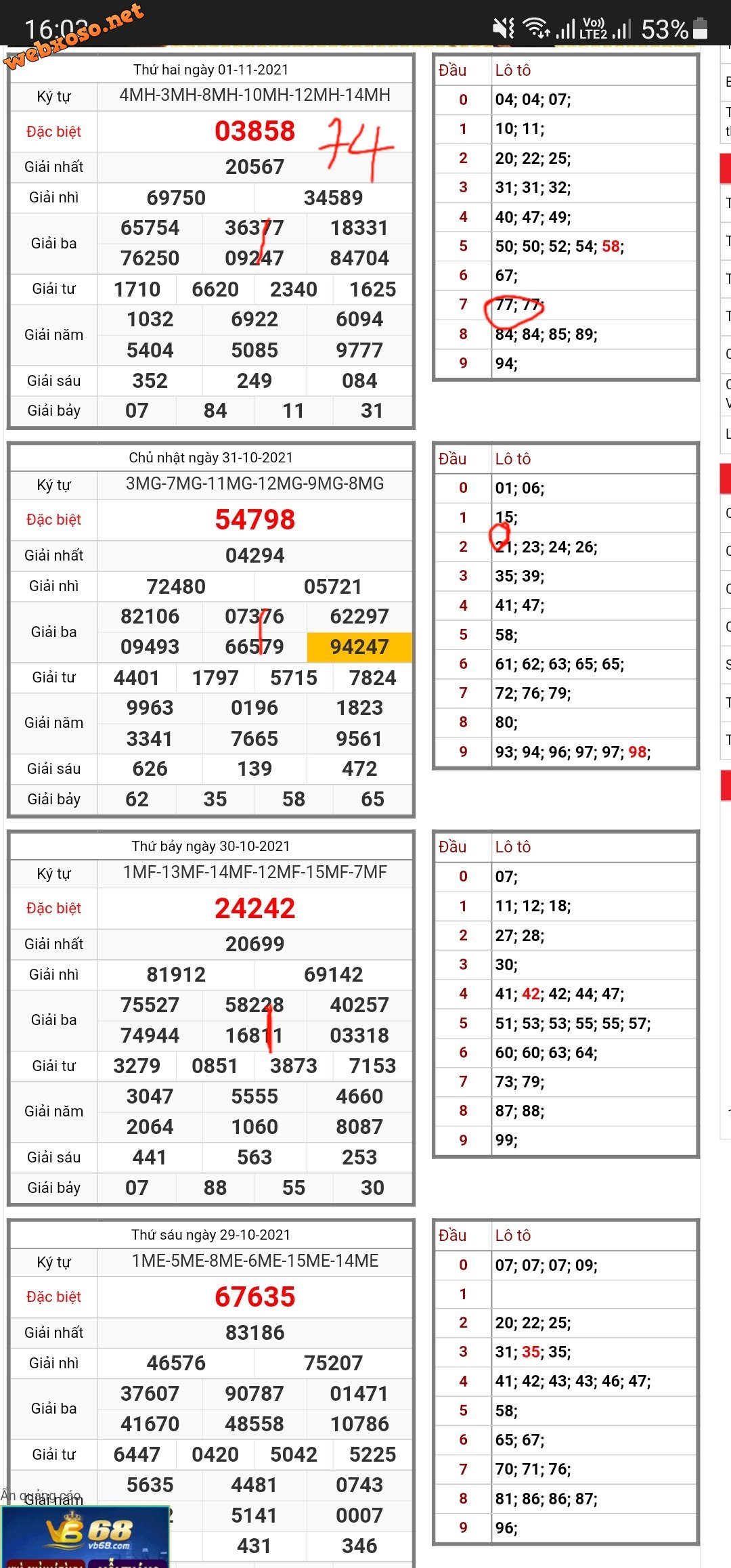This screenshot has width=731, height=1568.
Task: Select code string 3MG-7MG-11MG-12MG-9MG-8MG
Action: (x=254, y=484)
